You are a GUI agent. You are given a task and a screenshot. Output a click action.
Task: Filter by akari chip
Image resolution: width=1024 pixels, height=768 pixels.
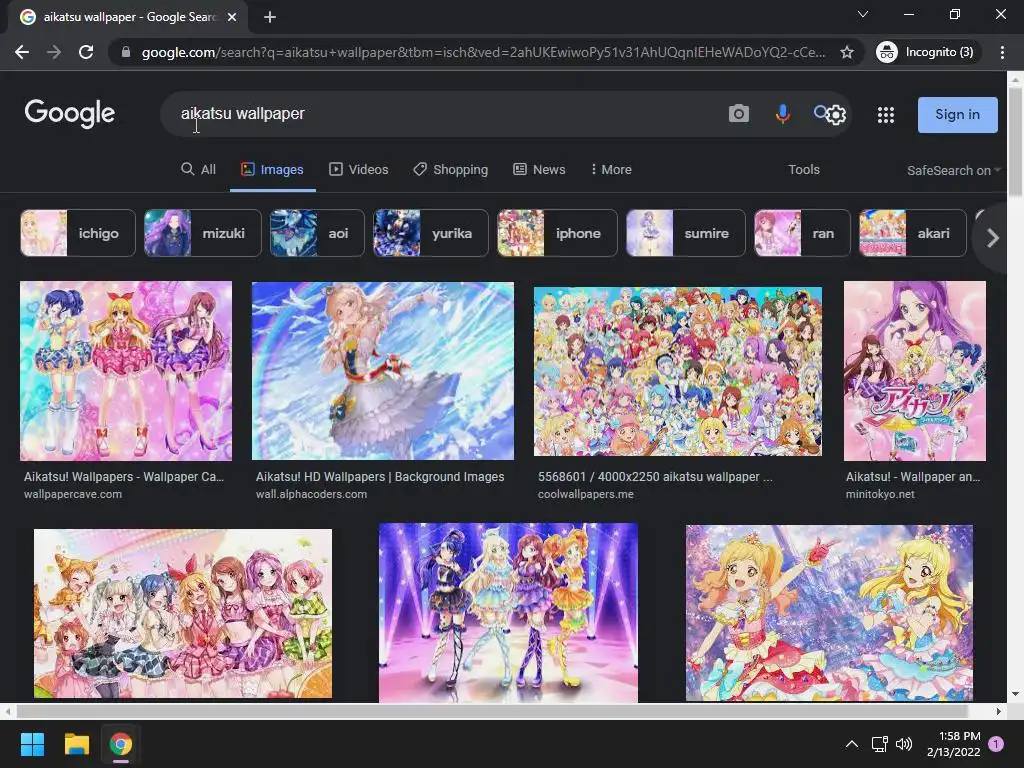[x=912, y=233]
